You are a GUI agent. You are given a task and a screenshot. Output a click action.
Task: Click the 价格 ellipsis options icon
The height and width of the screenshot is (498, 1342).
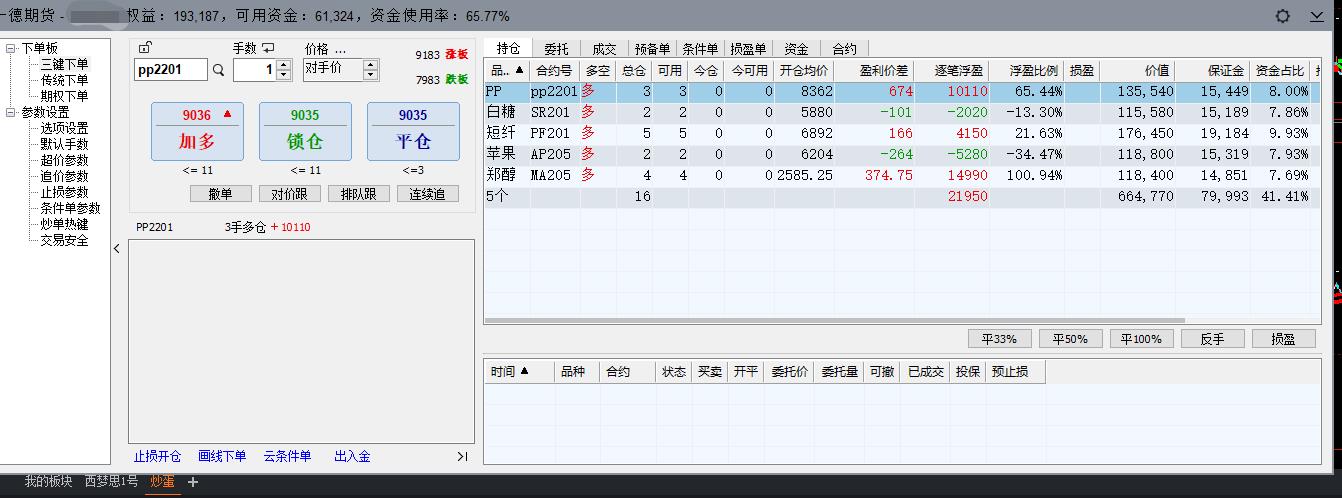pyautogui.click(x=340, y=48)
